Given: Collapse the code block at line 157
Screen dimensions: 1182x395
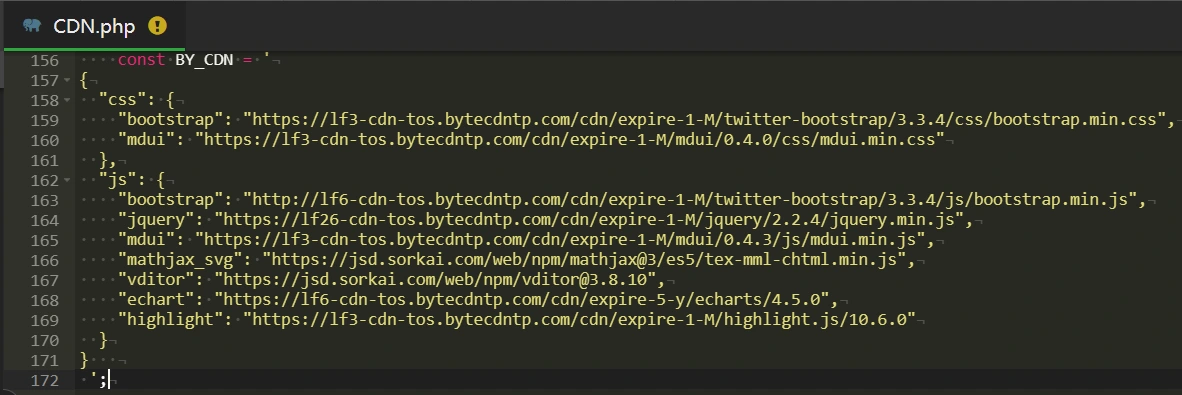Looking at the screenshot, I should [x=68, y=80].
